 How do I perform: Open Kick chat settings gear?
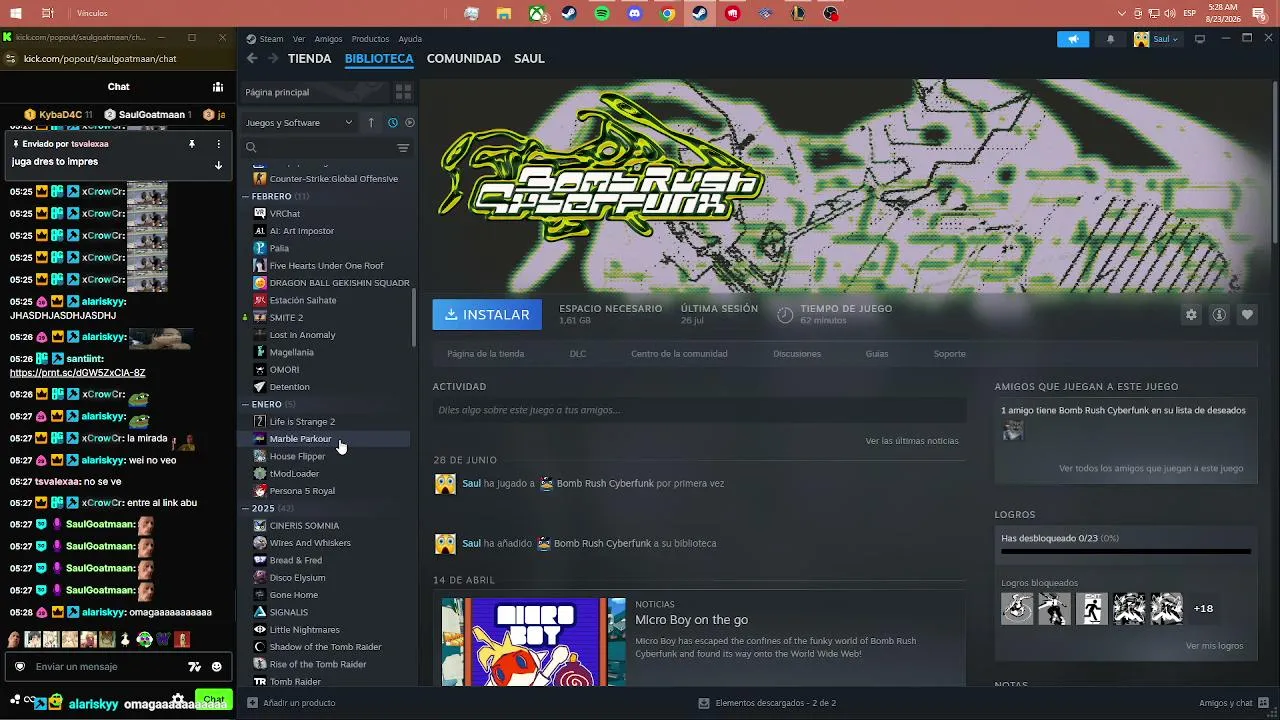pyautogui.click(x=178, y=699)
